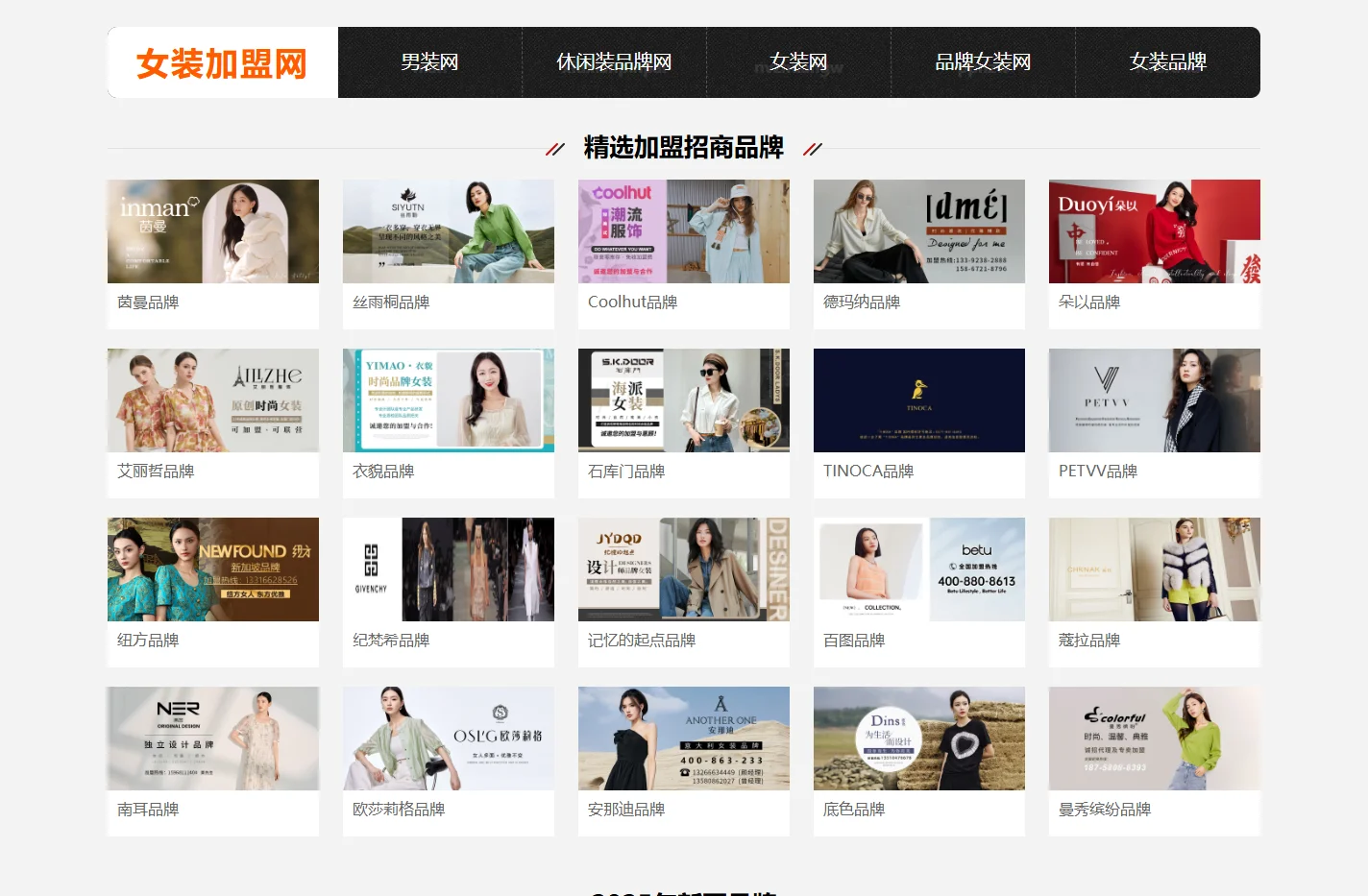Click the 女装加盟网 site logo

tap(222, 63)
